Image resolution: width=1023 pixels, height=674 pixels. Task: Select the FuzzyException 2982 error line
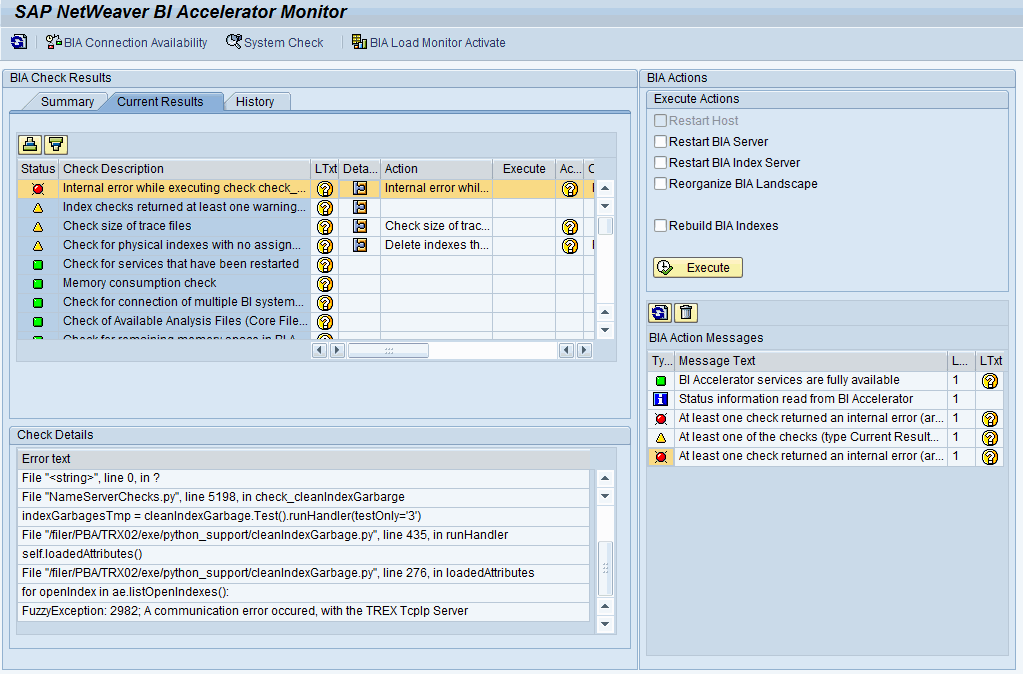click(x=303, y=611)
